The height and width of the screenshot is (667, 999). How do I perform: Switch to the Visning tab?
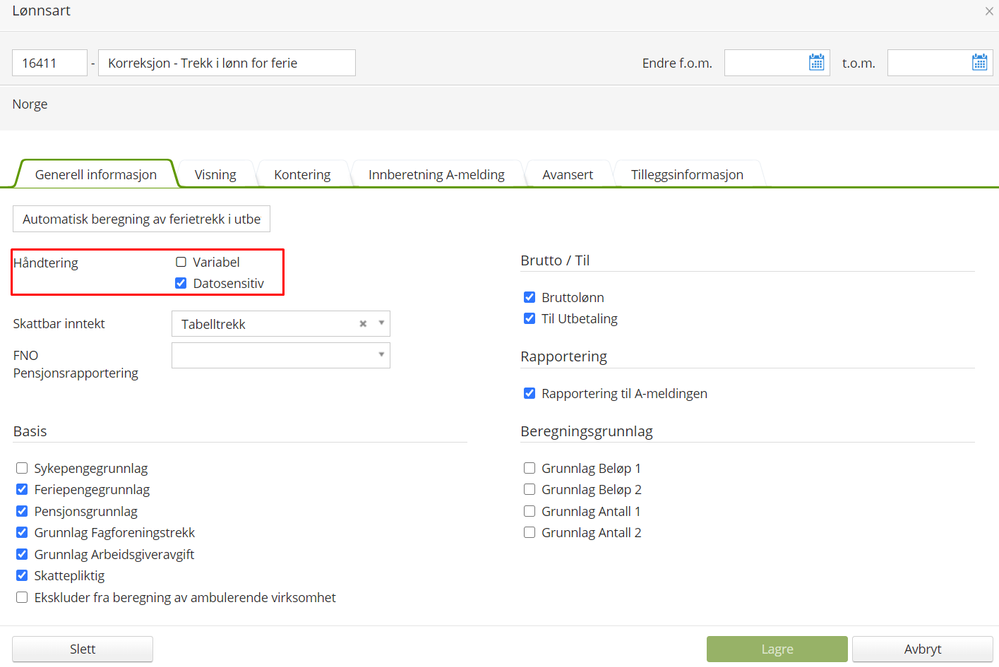pos(215,174)
